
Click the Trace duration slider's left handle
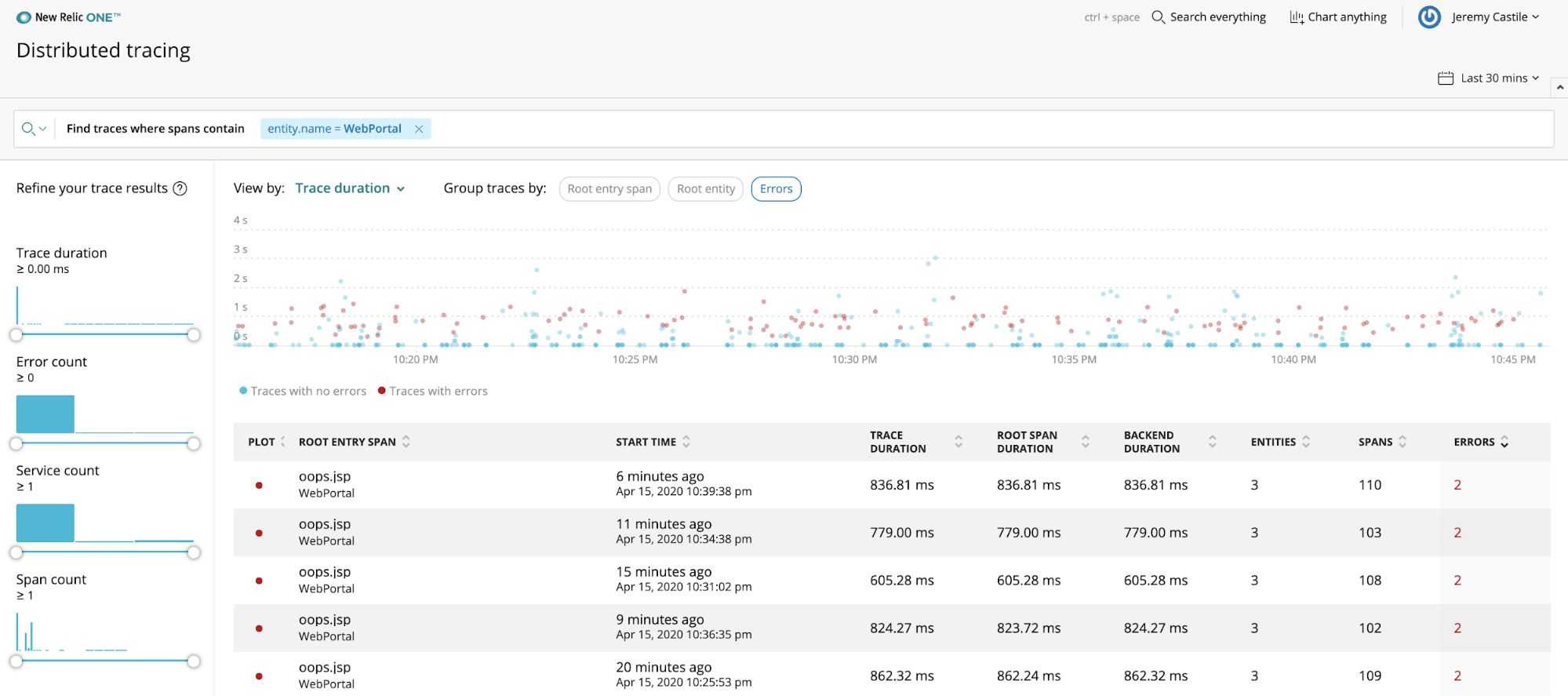point(16,335)
